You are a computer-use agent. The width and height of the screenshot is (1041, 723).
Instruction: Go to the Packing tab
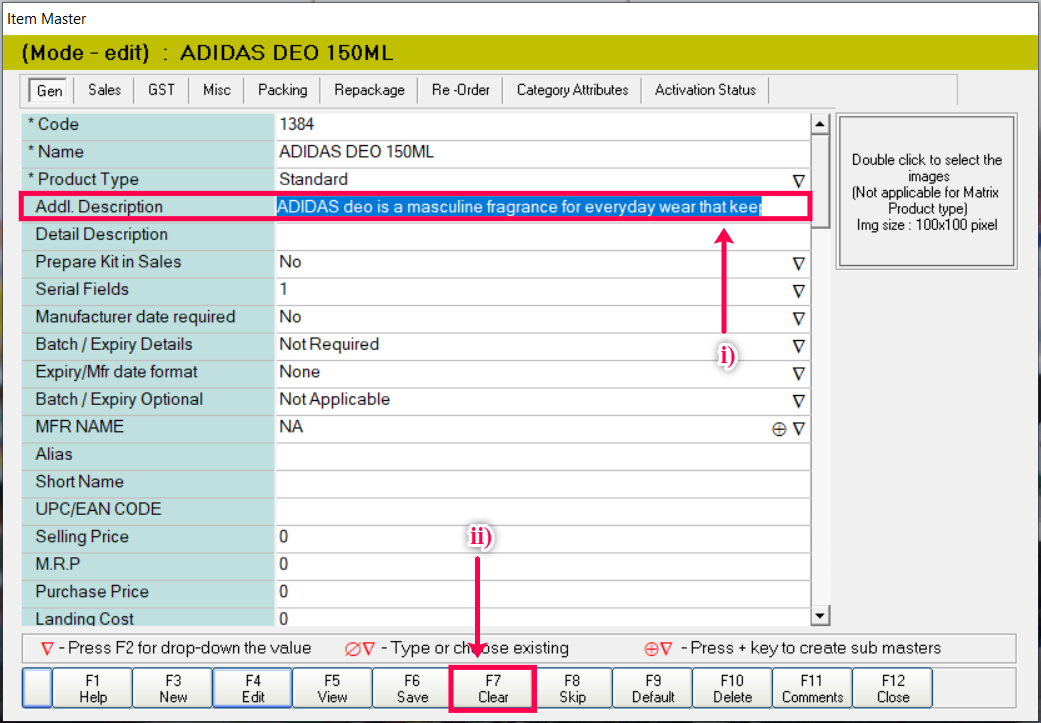coord(283,90)
